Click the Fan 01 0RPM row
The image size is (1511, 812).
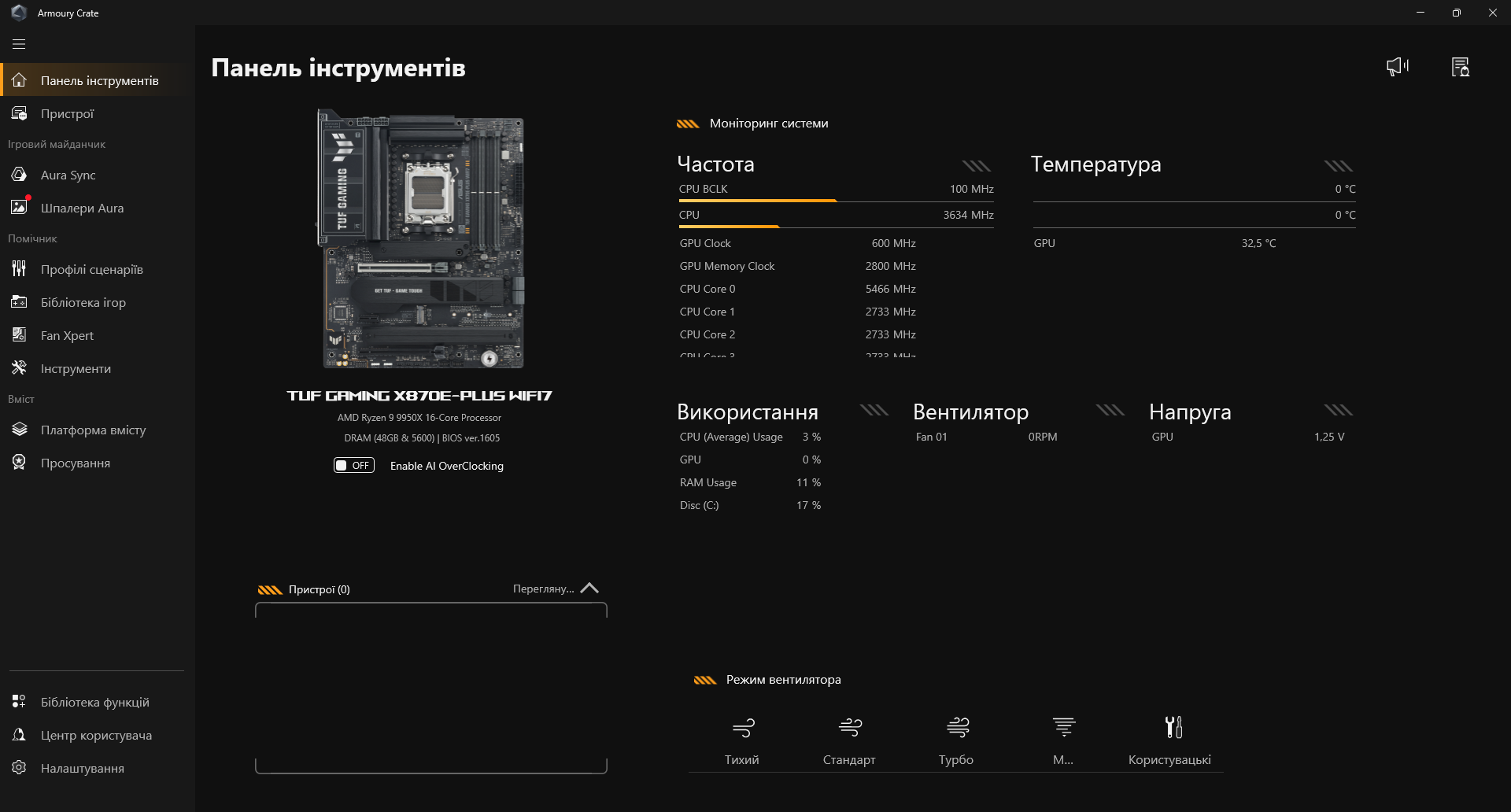tap(986, 437)
